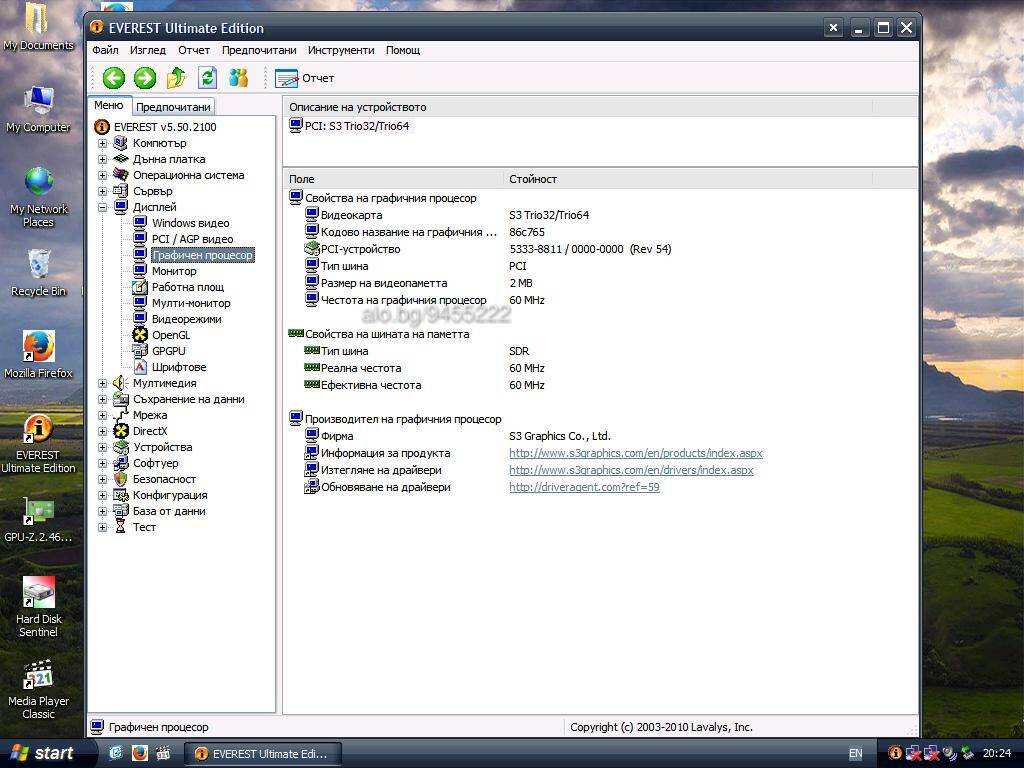The height and width of the screenshot is (768, 1024).
Task: Click the users icon in the toolbar
Action: 238,78
